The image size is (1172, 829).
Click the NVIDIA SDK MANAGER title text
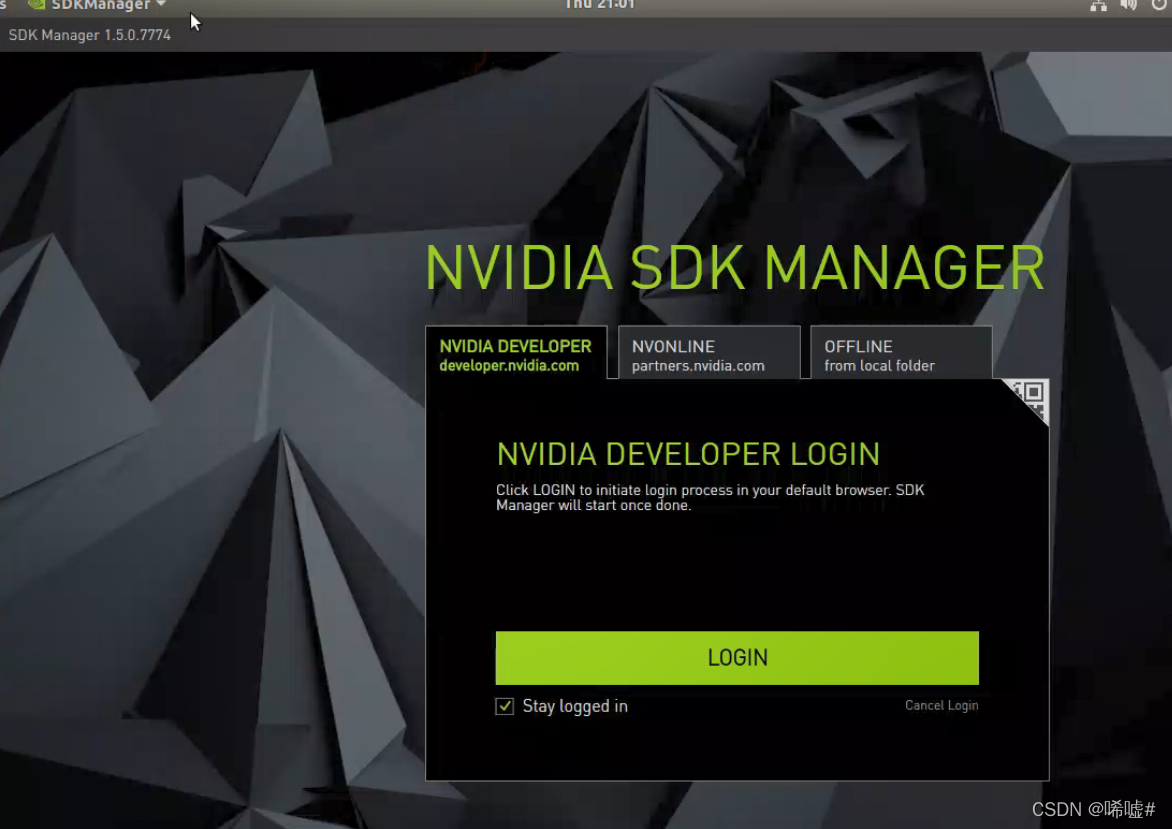point(735,268)
